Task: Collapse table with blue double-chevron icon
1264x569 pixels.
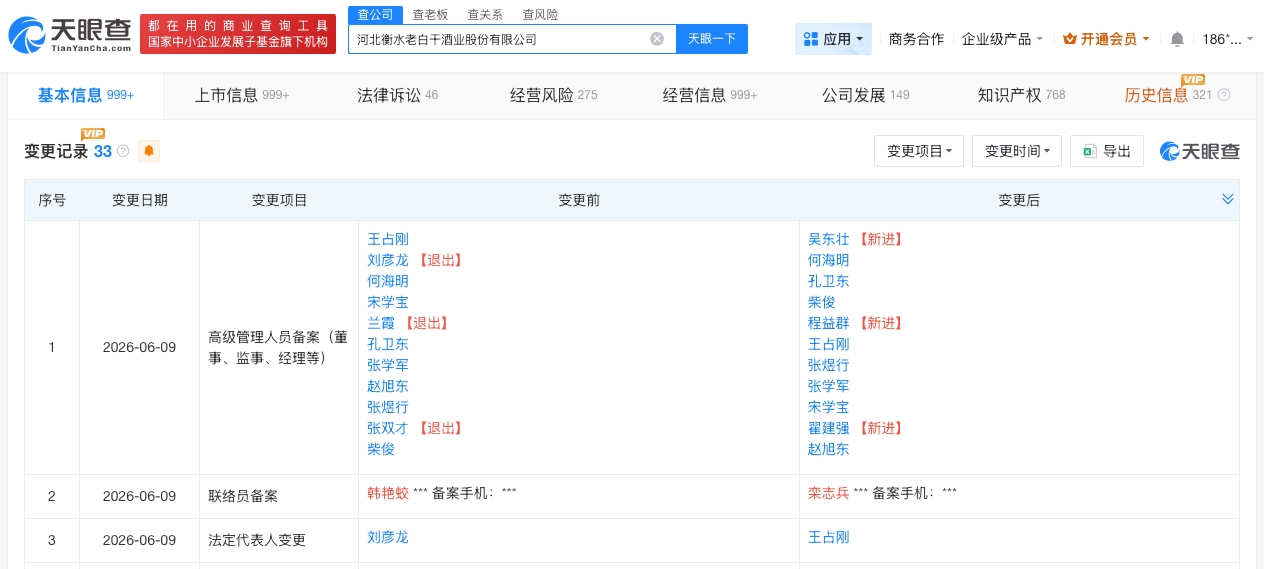Action: coord(1228,199)
